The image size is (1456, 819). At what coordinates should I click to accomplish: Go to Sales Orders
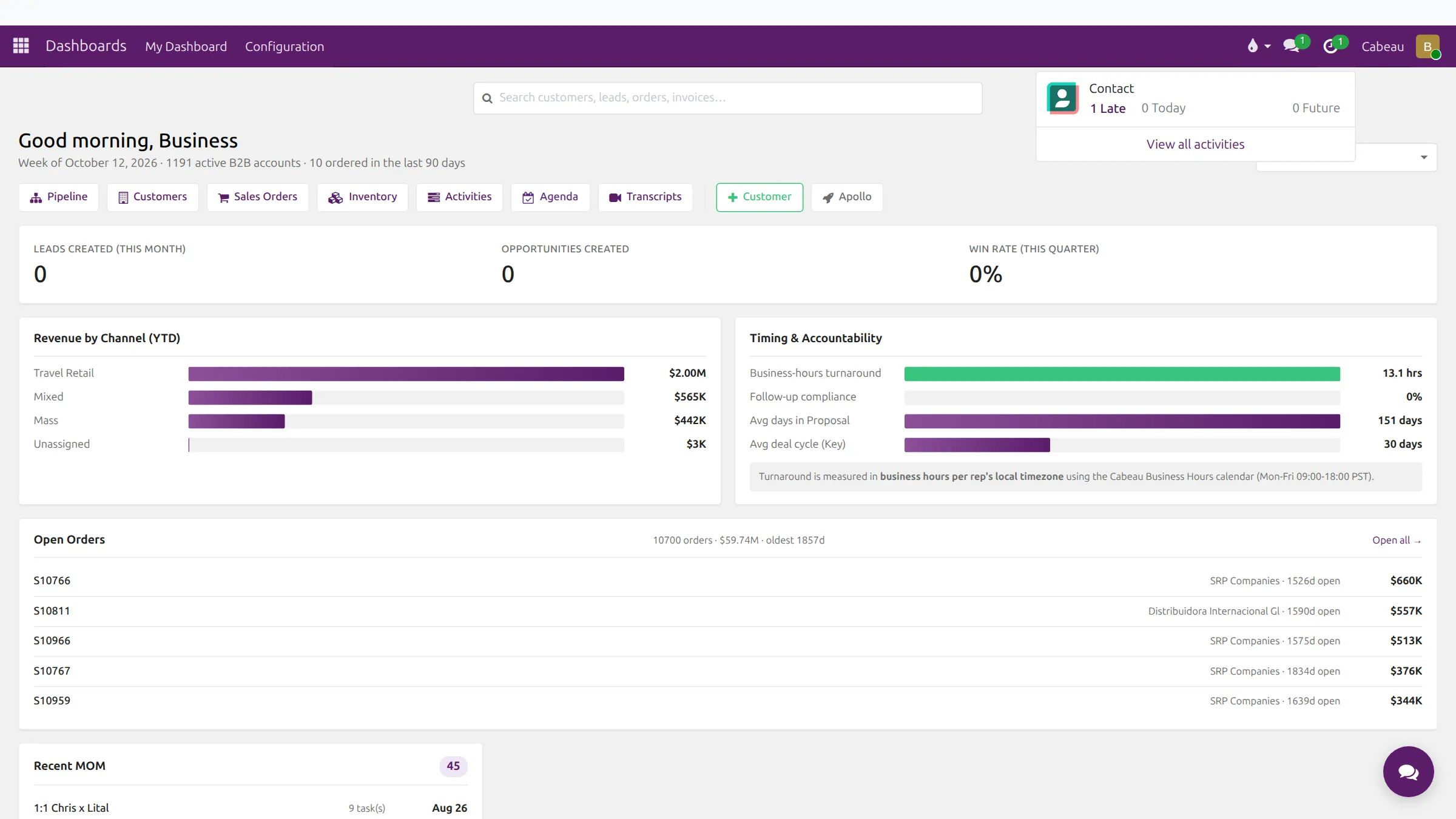[258, 197]
